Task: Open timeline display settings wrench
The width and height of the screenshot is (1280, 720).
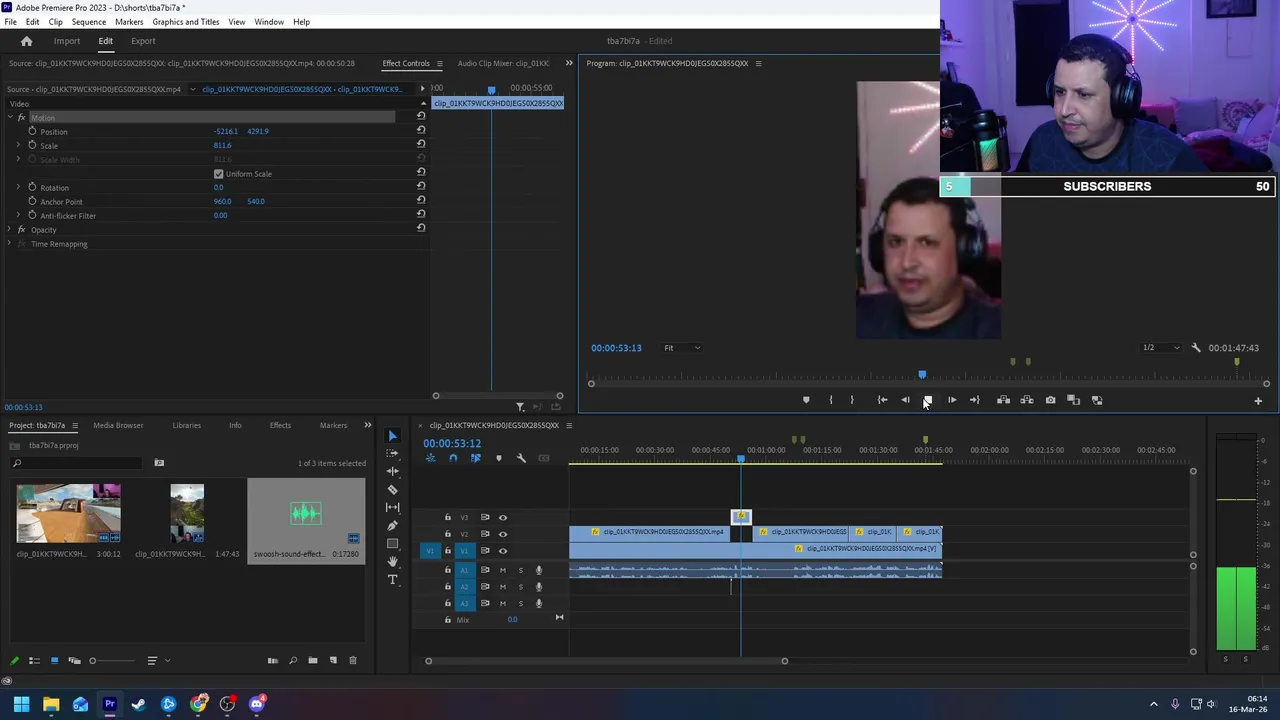Action: point(521,458)
